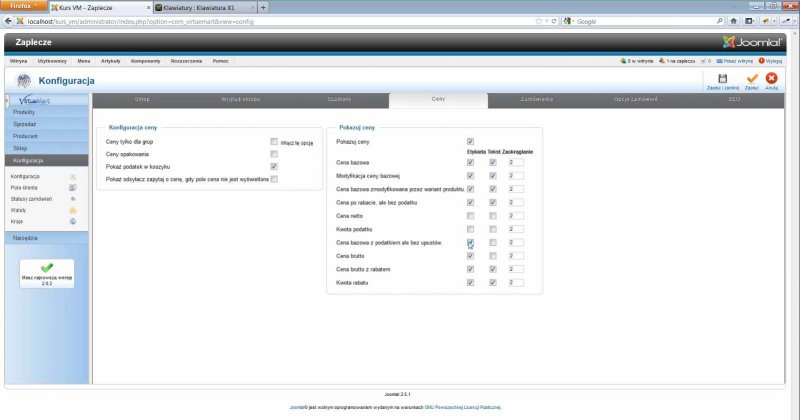
Task: Click the Zapisz checkmark icon
Action: pyautogui.click(x=751, y=78)
